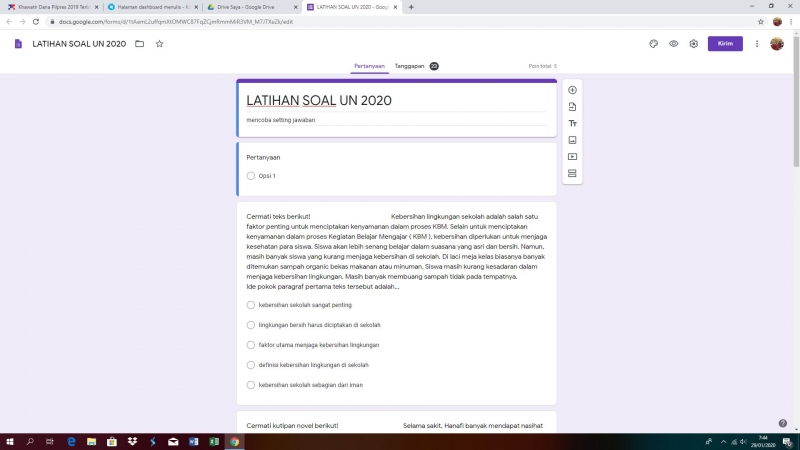
Task: Switch to the Tanggapan tab
Action: (x=409, y=66)
